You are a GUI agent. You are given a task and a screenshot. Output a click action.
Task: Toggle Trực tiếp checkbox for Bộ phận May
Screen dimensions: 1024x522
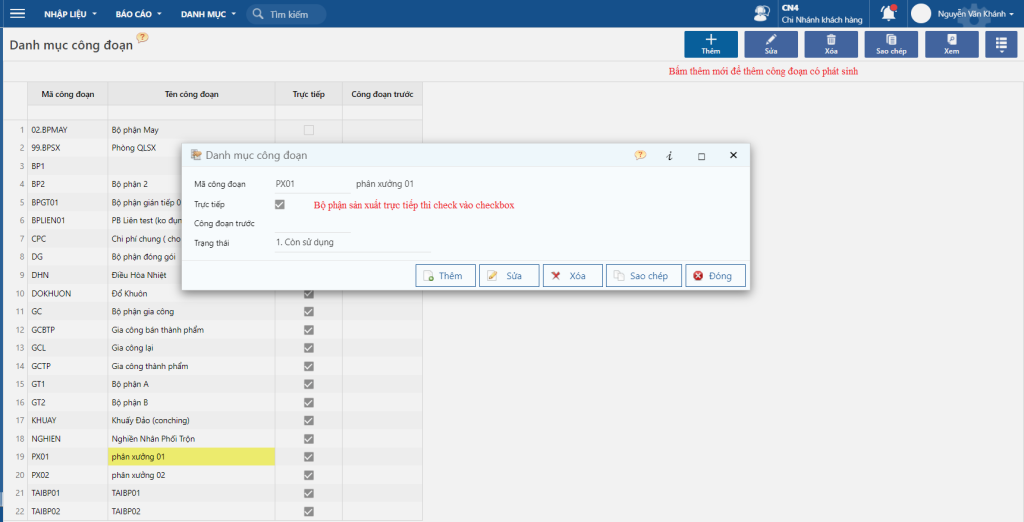tap(309, 130)
